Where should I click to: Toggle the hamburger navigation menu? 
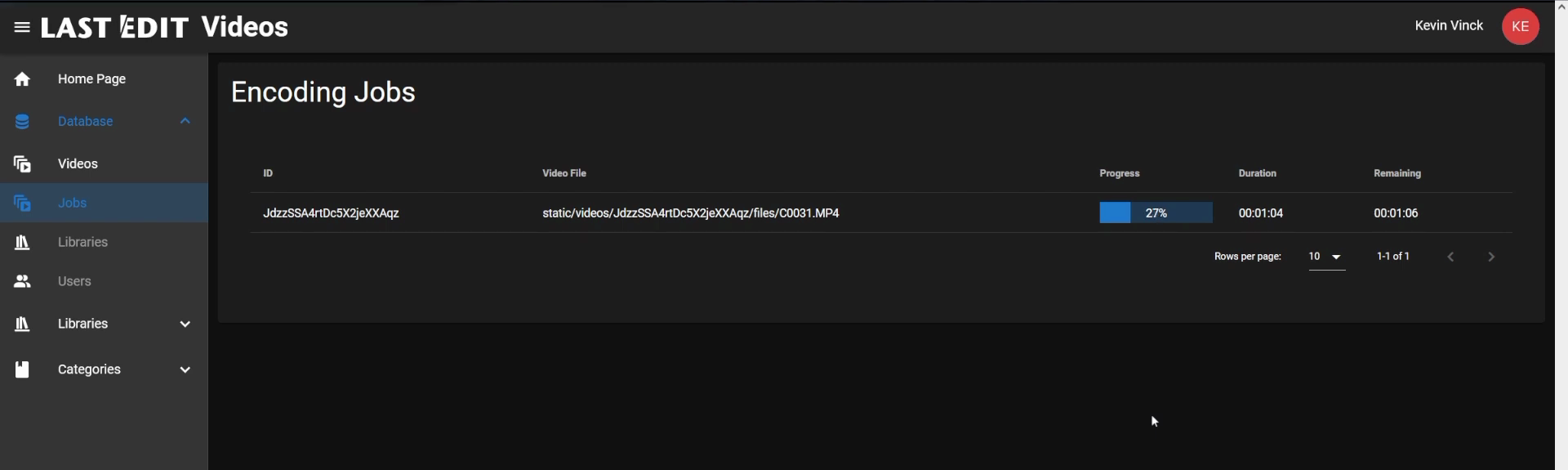[x=22, y=27]
